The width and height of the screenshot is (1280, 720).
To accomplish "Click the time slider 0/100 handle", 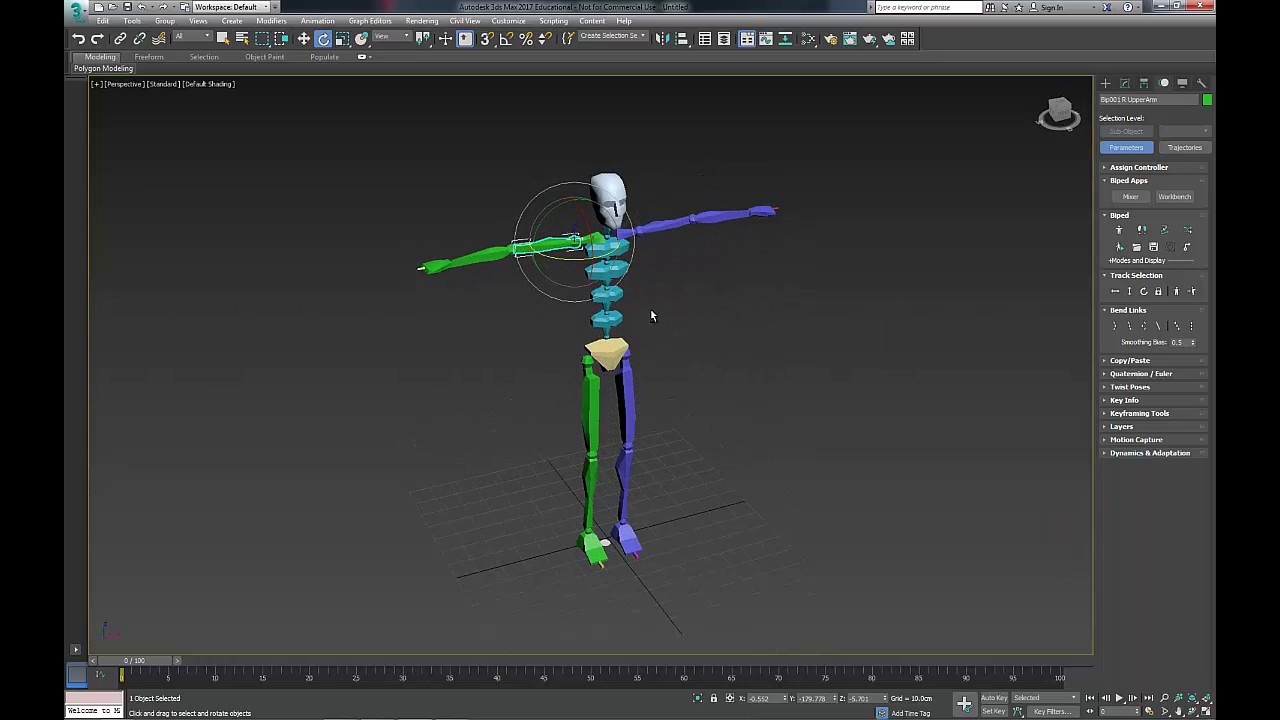I will [x=134, y=661].
